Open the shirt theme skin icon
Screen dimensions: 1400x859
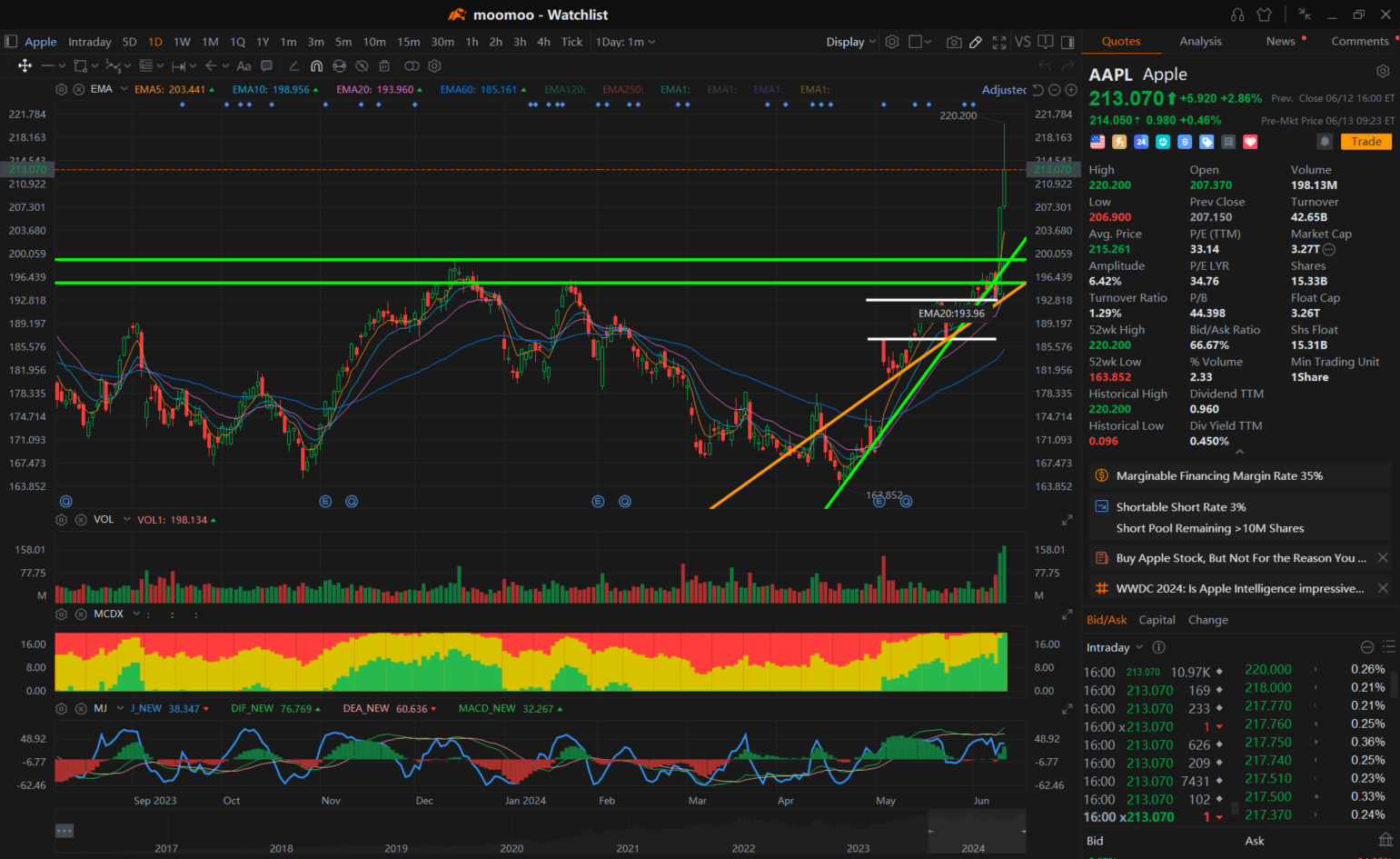pos(1264,15)
